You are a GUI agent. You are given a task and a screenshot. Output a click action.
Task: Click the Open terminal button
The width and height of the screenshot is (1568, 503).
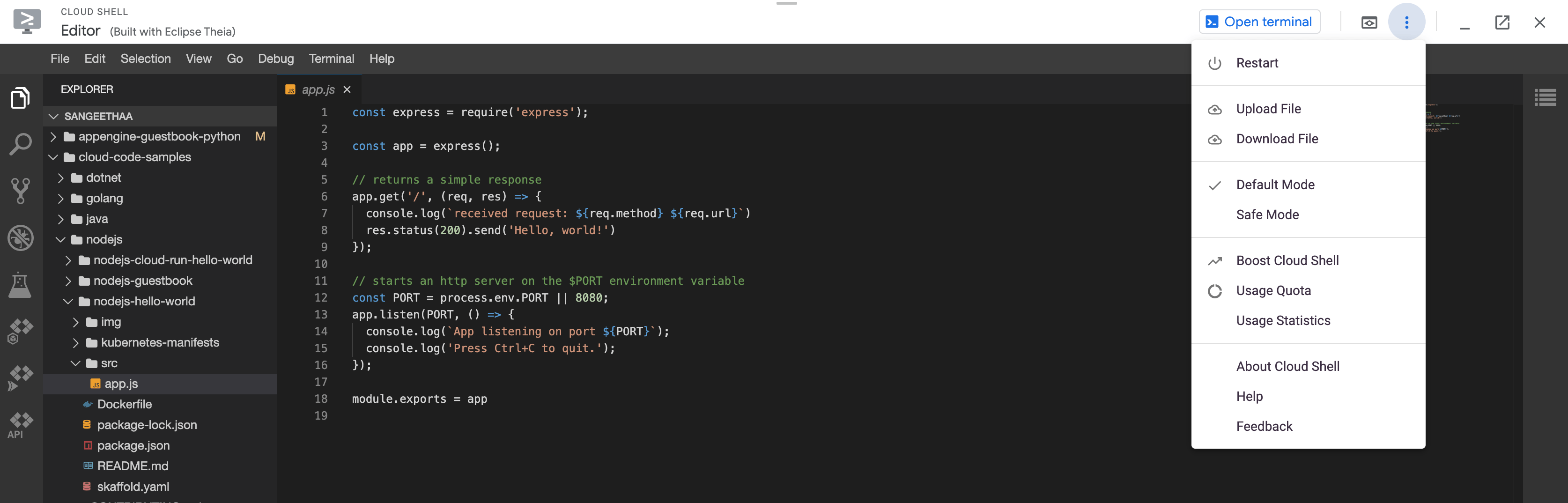1259,22
